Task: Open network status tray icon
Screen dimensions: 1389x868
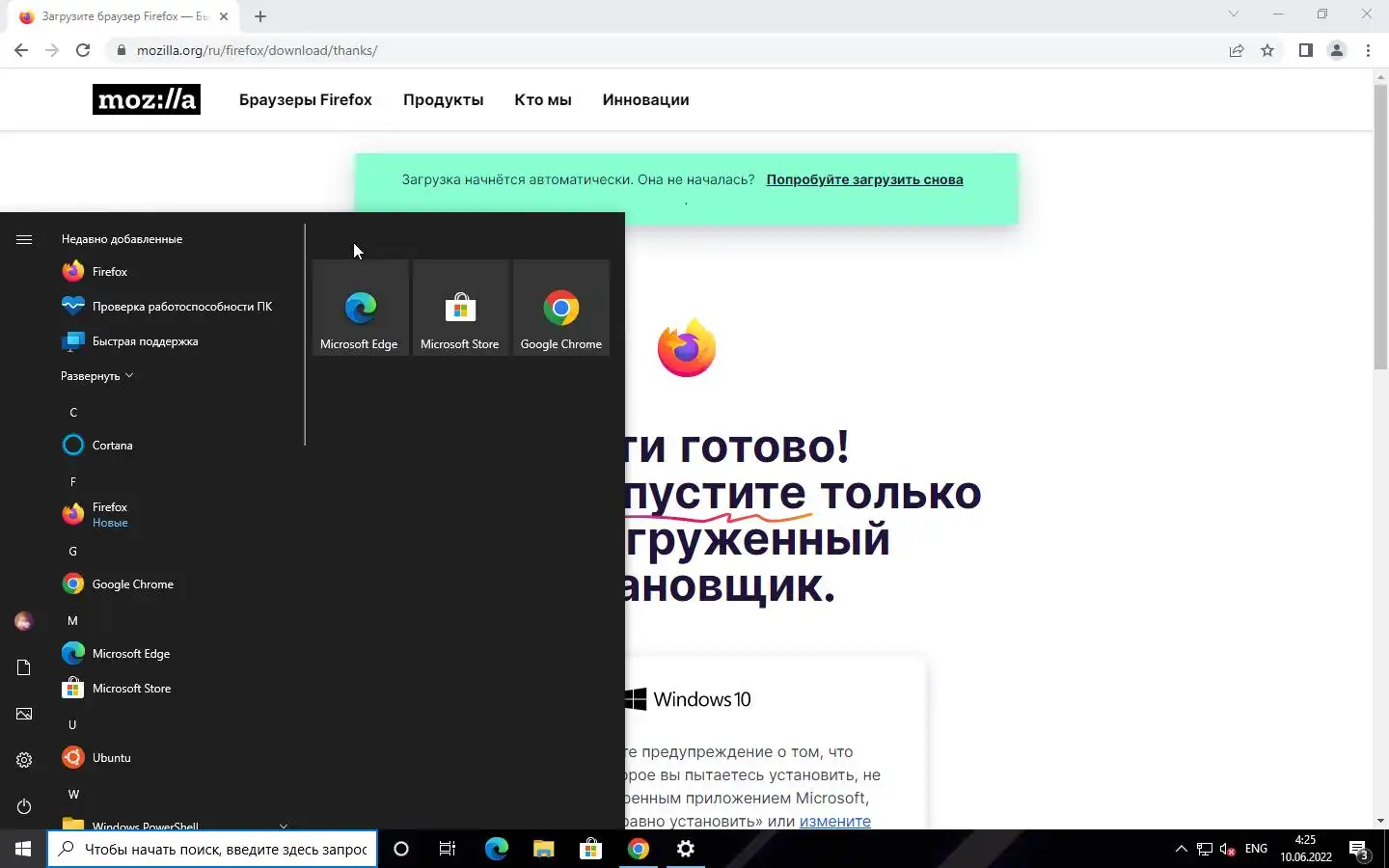Action: pos(1205,849)
